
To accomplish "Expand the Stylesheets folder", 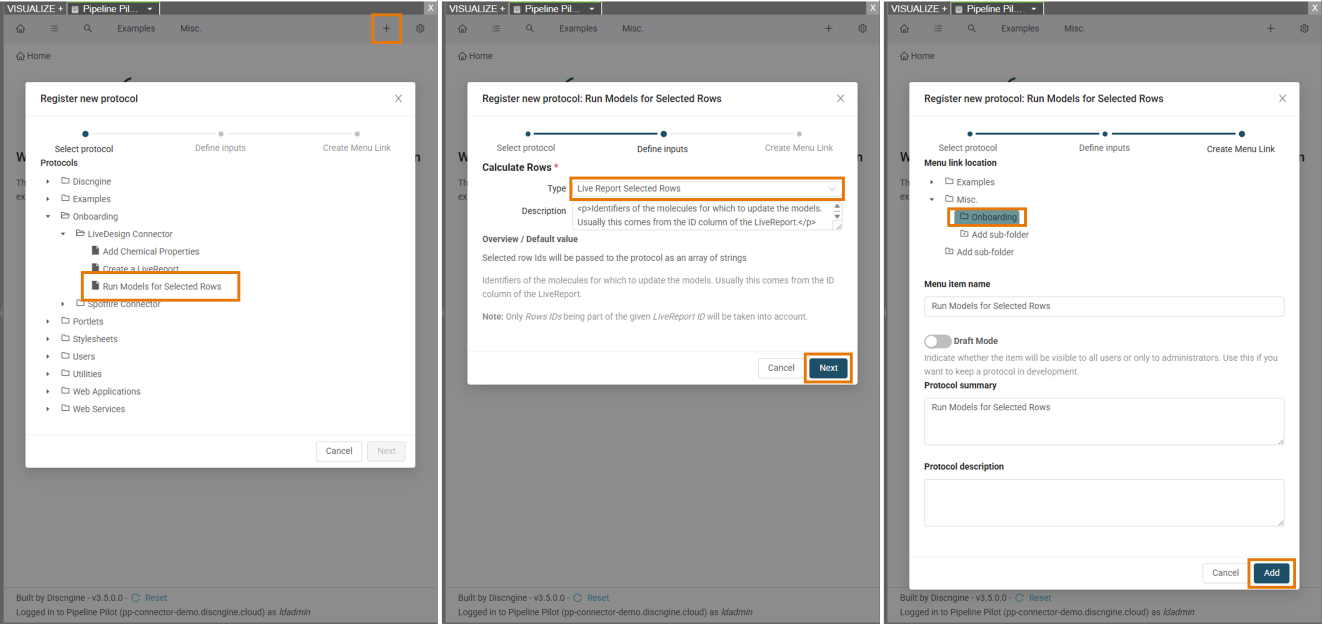I will [x=47, y=339].
